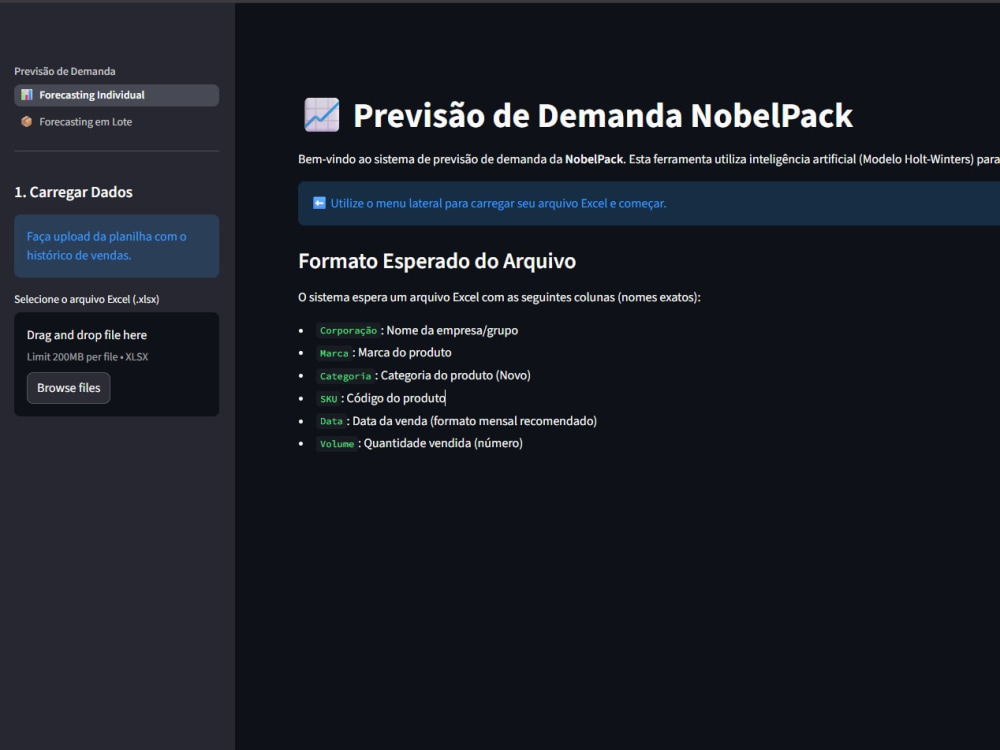
Task: Click the package icon beside Forecasting em Lote
Action: pos(26,122)
